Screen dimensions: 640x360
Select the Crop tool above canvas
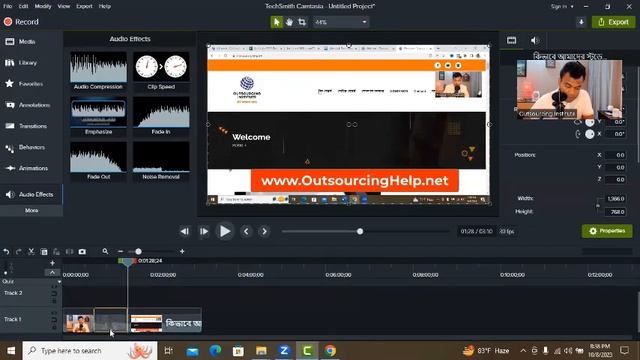(302, 22)
